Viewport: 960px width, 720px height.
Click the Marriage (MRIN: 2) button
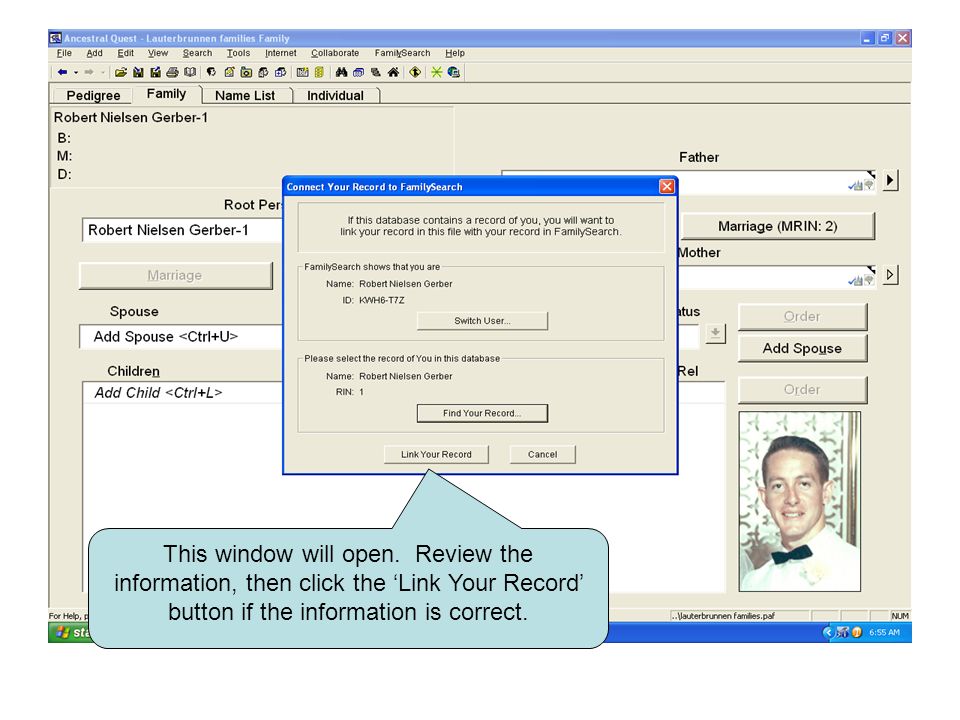tap(778, 227)
